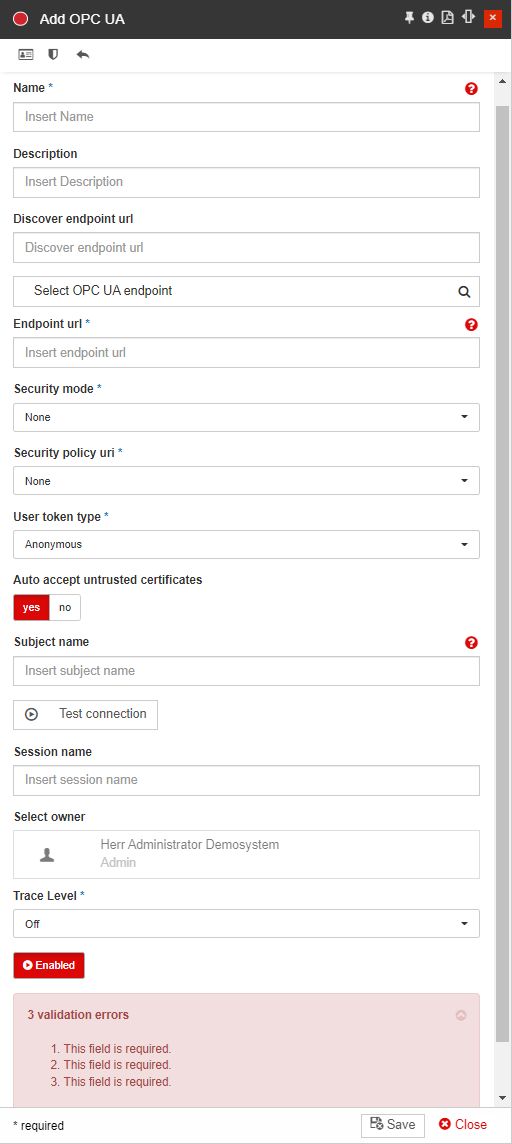Click the Insert session name field

tap(247, 780)
